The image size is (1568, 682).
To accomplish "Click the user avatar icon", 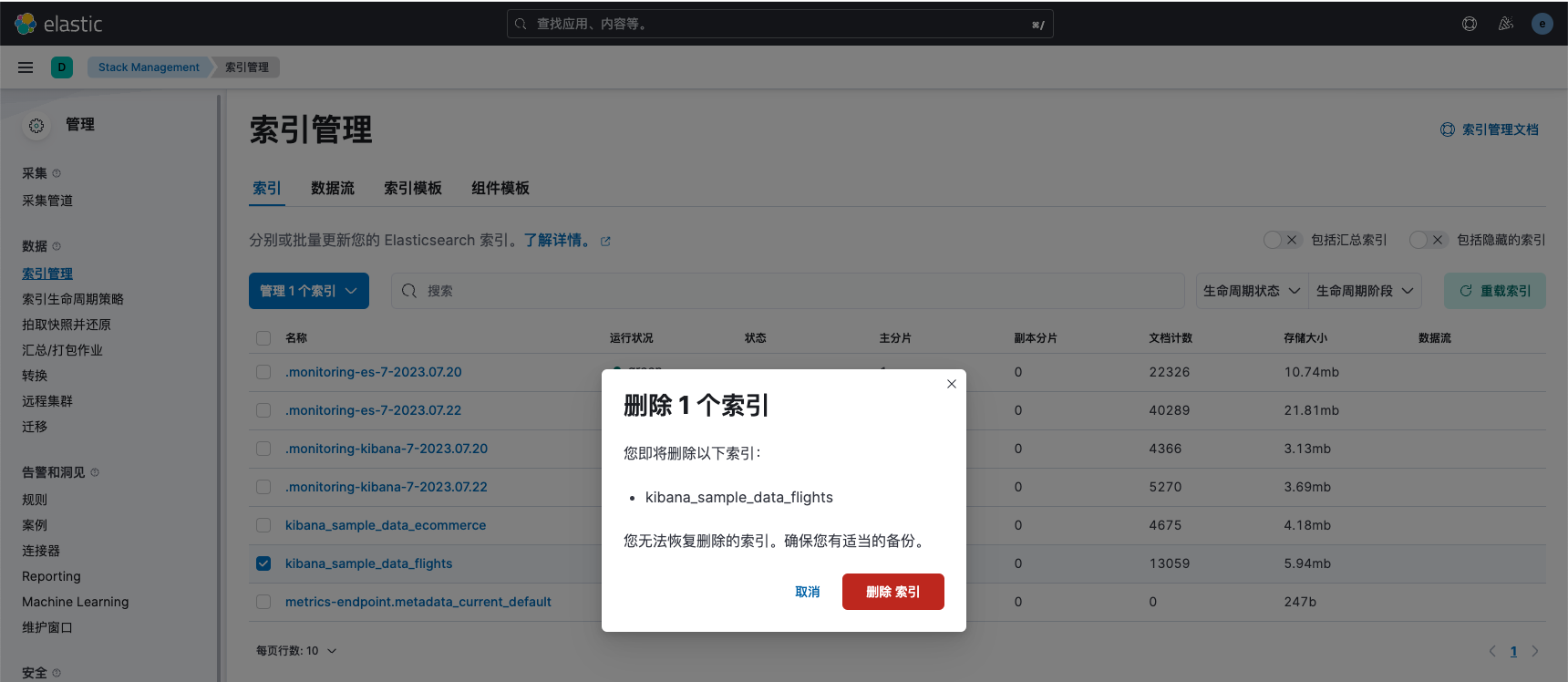I will tap(1542, 24).
